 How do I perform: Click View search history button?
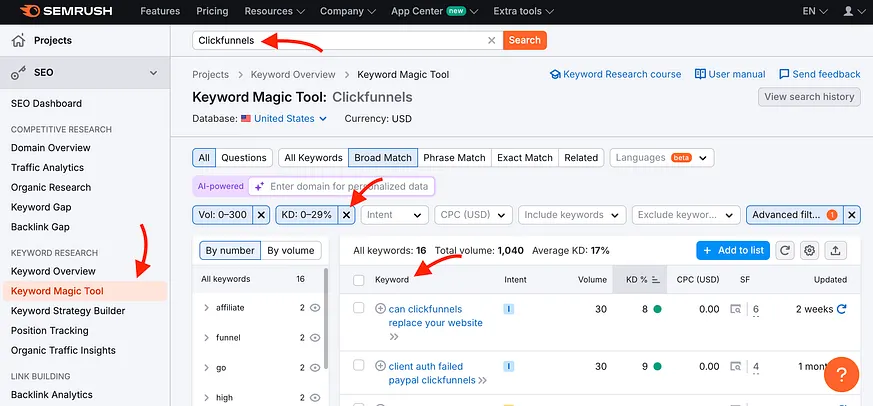click(x=809, y=97)
